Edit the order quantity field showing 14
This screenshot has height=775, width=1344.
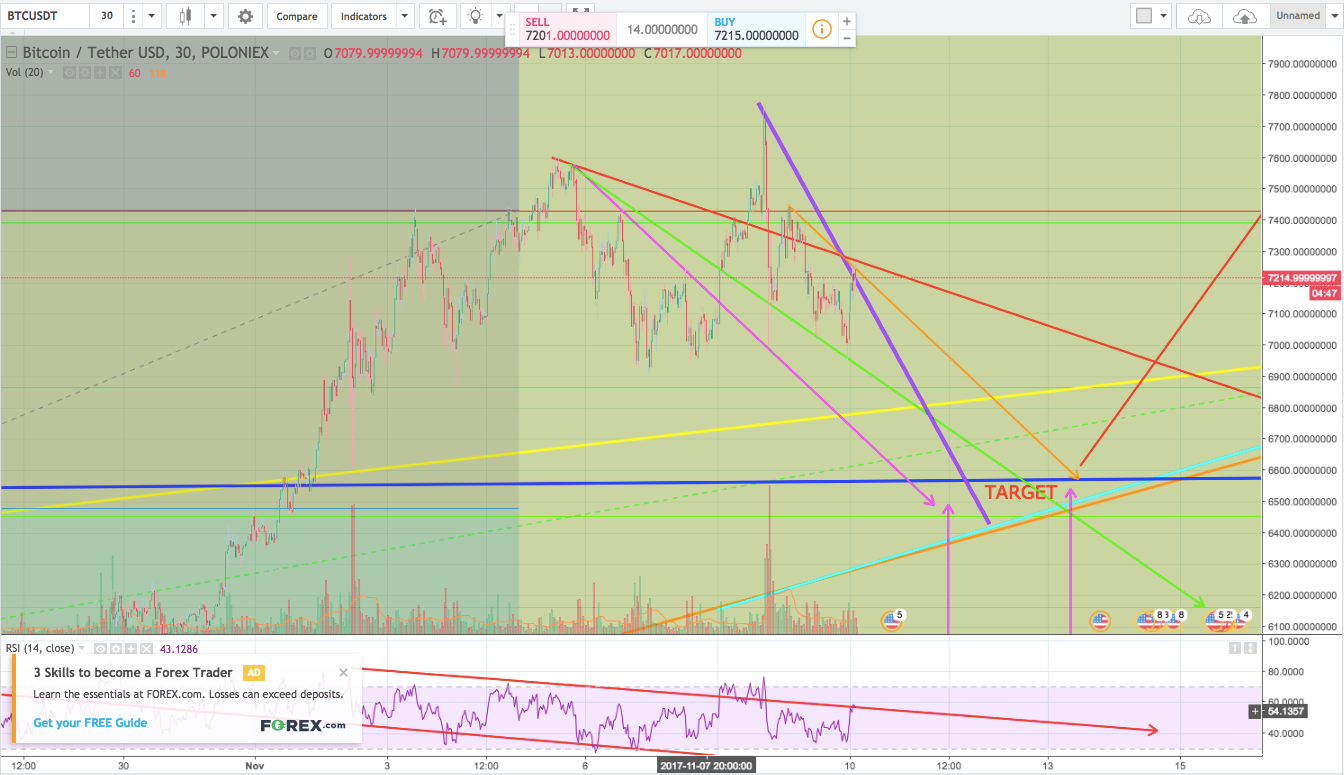(x=662, y=29)
